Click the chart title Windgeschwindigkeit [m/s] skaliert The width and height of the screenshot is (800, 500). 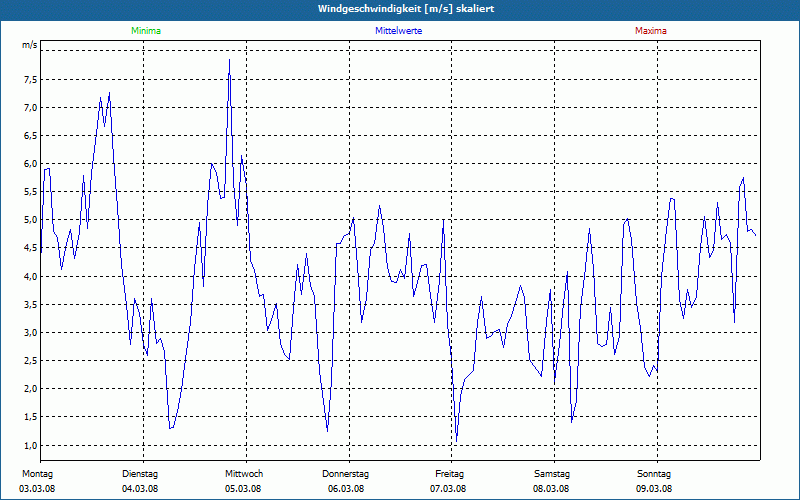[406, 9]
